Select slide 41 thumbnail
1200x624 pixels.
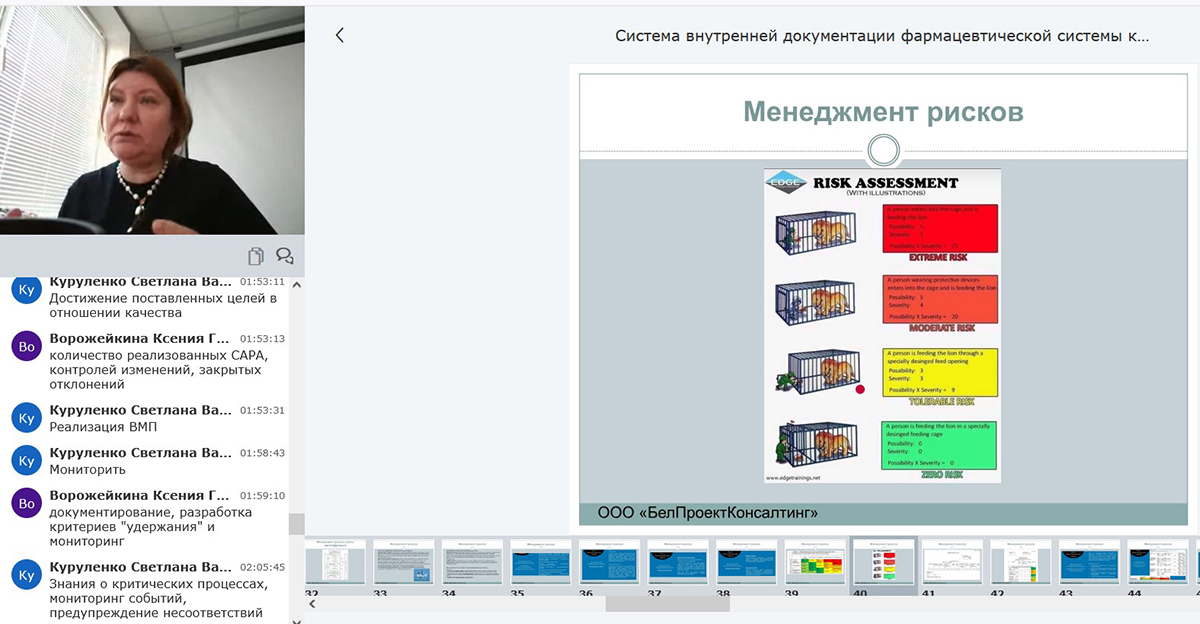(952, 561)
